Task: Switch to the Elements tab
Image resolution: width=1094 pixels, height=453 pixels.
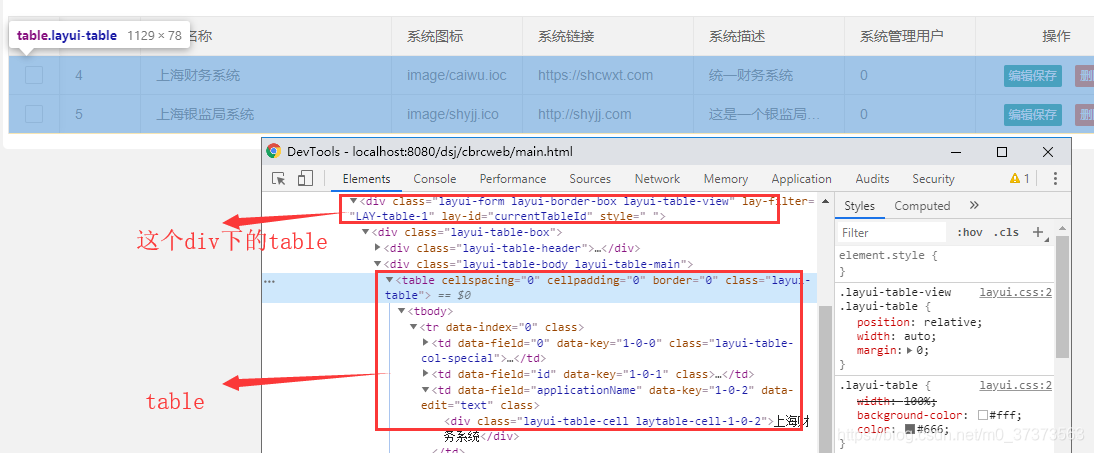Action: [x=366, y=179]
